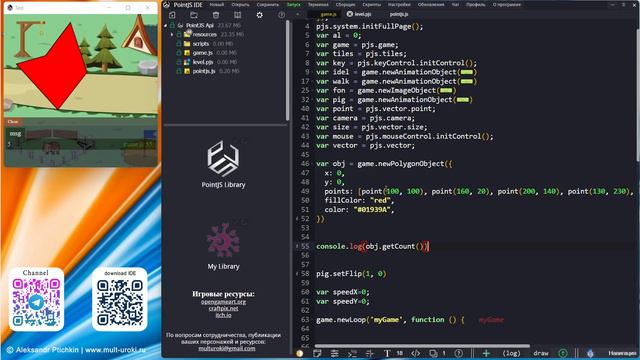The height and width of the screenshot is (360, 640).
Task: Open the opengameart.org link
Action: [223, 302]
